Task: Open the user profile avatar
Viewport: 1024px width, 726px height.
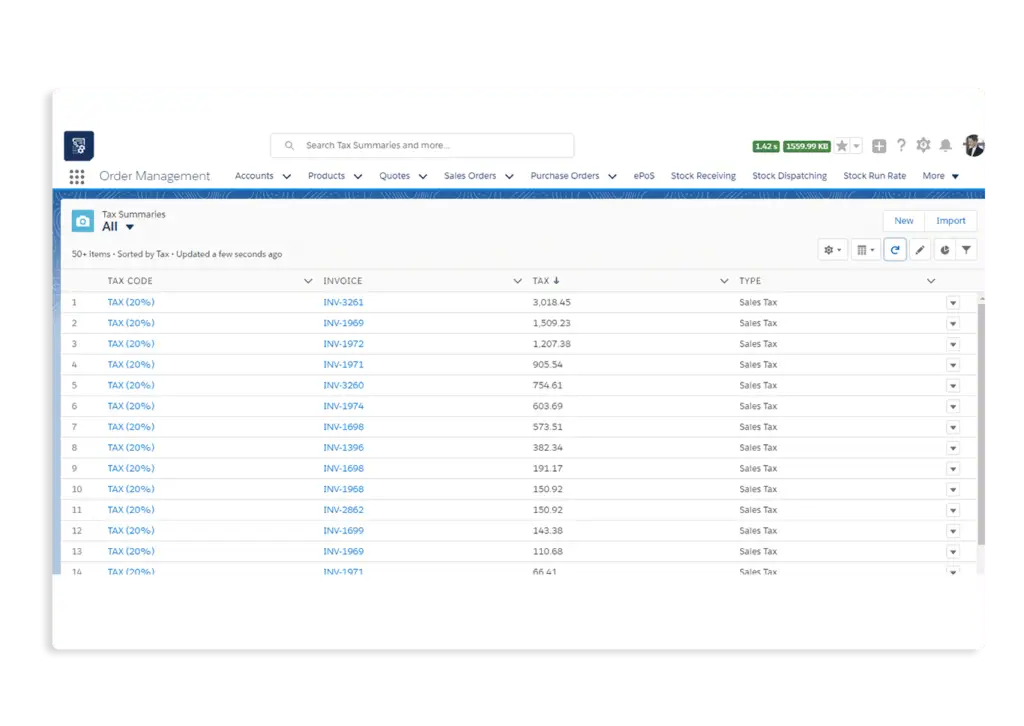Action: click(973, 146)
